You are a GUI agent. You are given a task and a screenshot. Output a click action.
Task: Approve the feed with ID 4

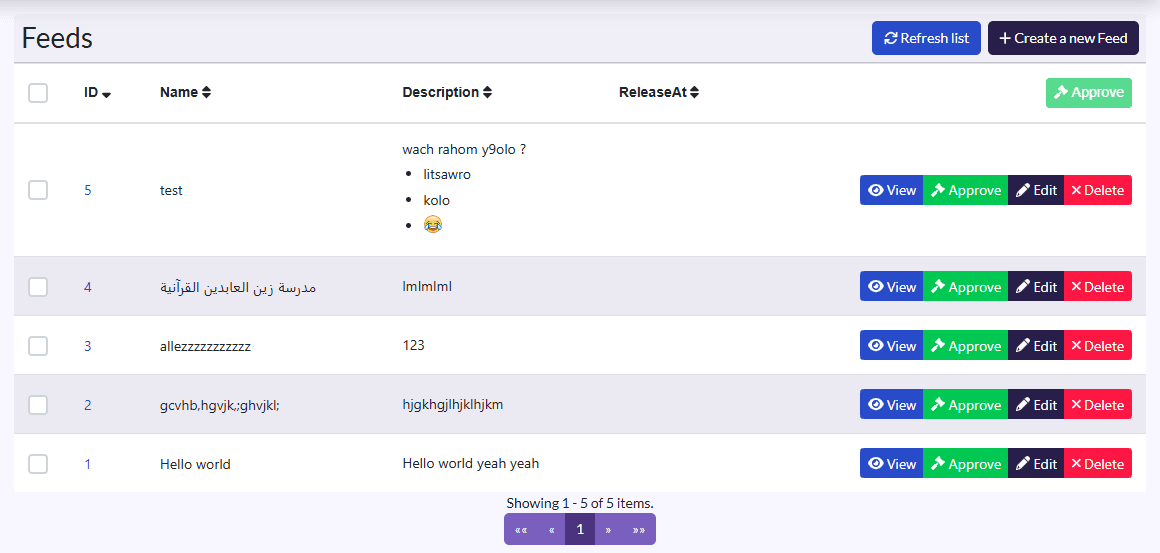coord(965,286)
